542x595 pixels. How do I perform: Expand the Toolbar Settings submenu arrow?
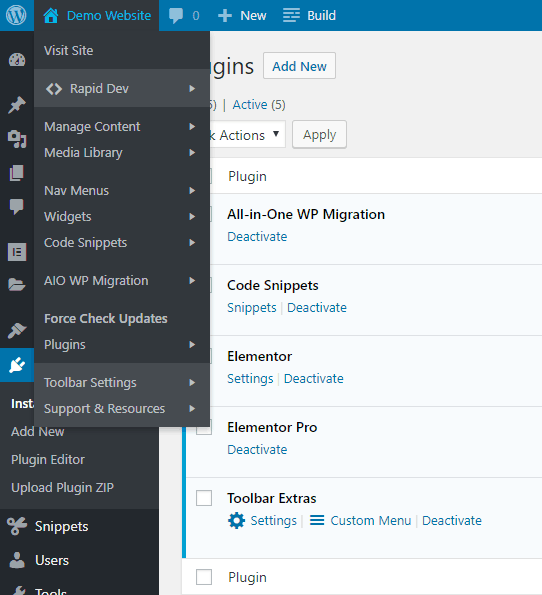(x=192, y=382)
